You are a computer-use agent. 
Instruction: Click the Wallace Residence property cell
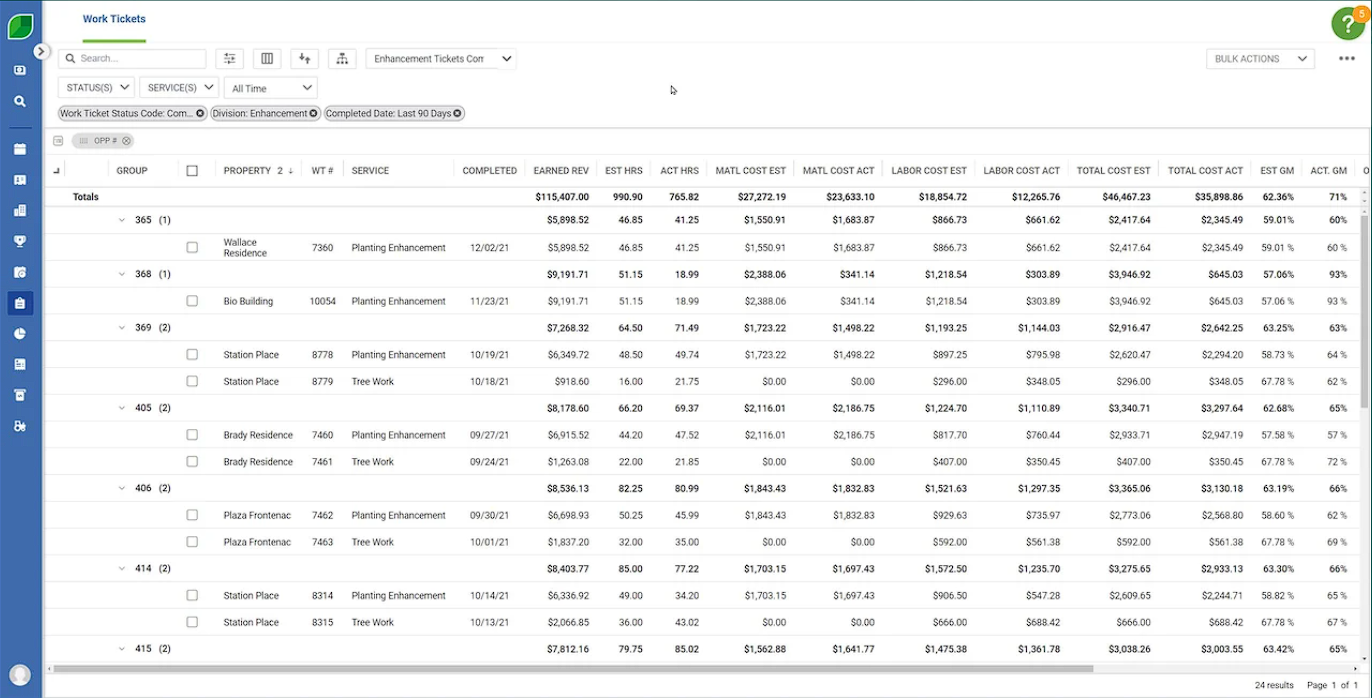pos(245,247)
